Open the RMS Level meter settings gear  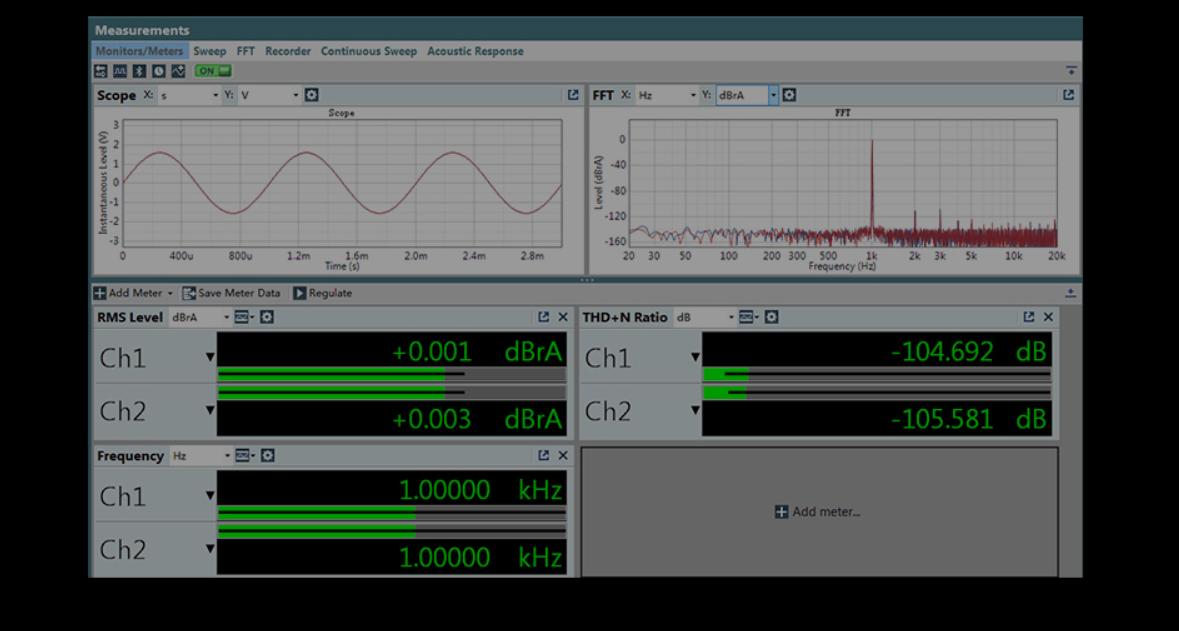(267, 317)
